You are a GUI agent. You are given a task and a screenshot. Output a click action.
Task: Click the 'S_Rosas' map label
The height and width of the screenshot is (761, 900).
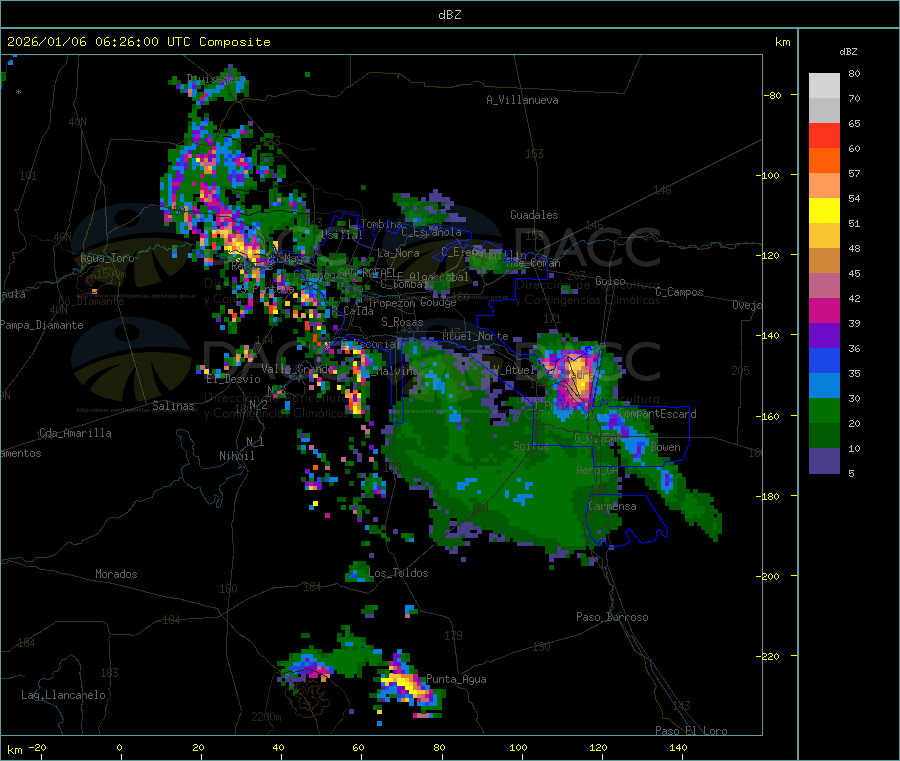(402, 323)
